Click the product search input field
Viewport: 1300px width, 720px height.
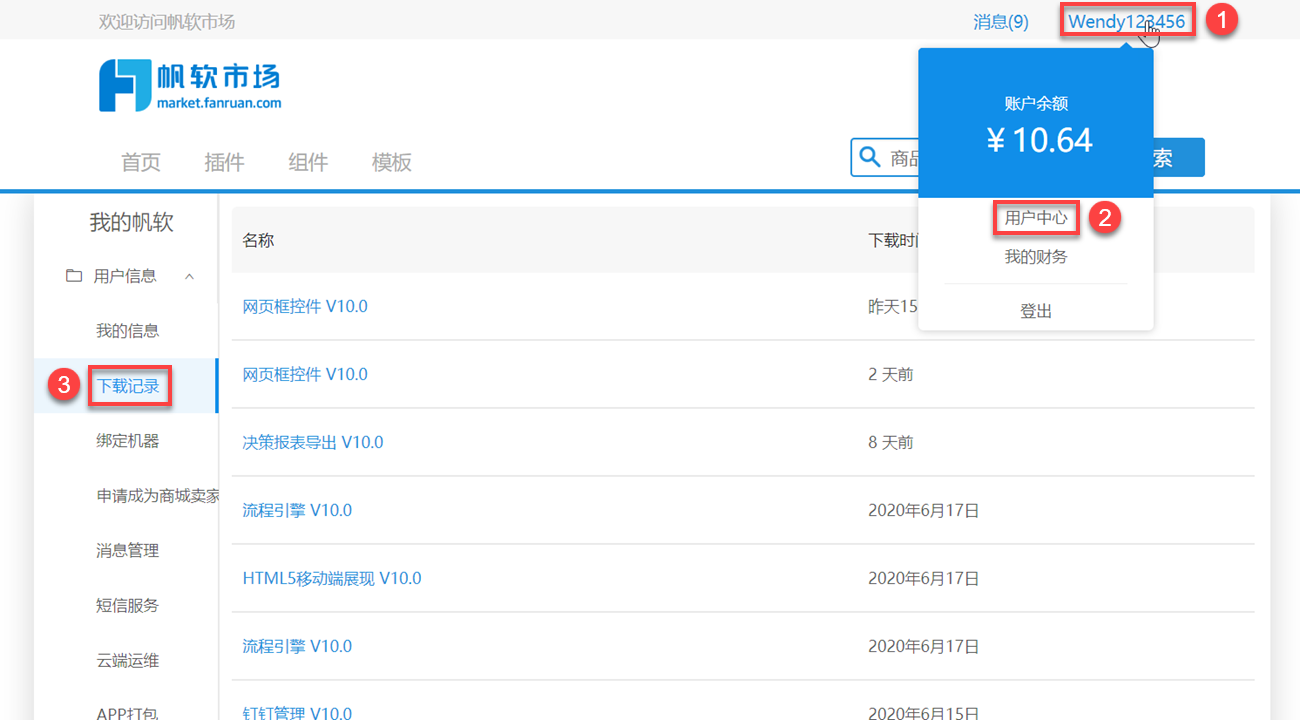point(885,158)
